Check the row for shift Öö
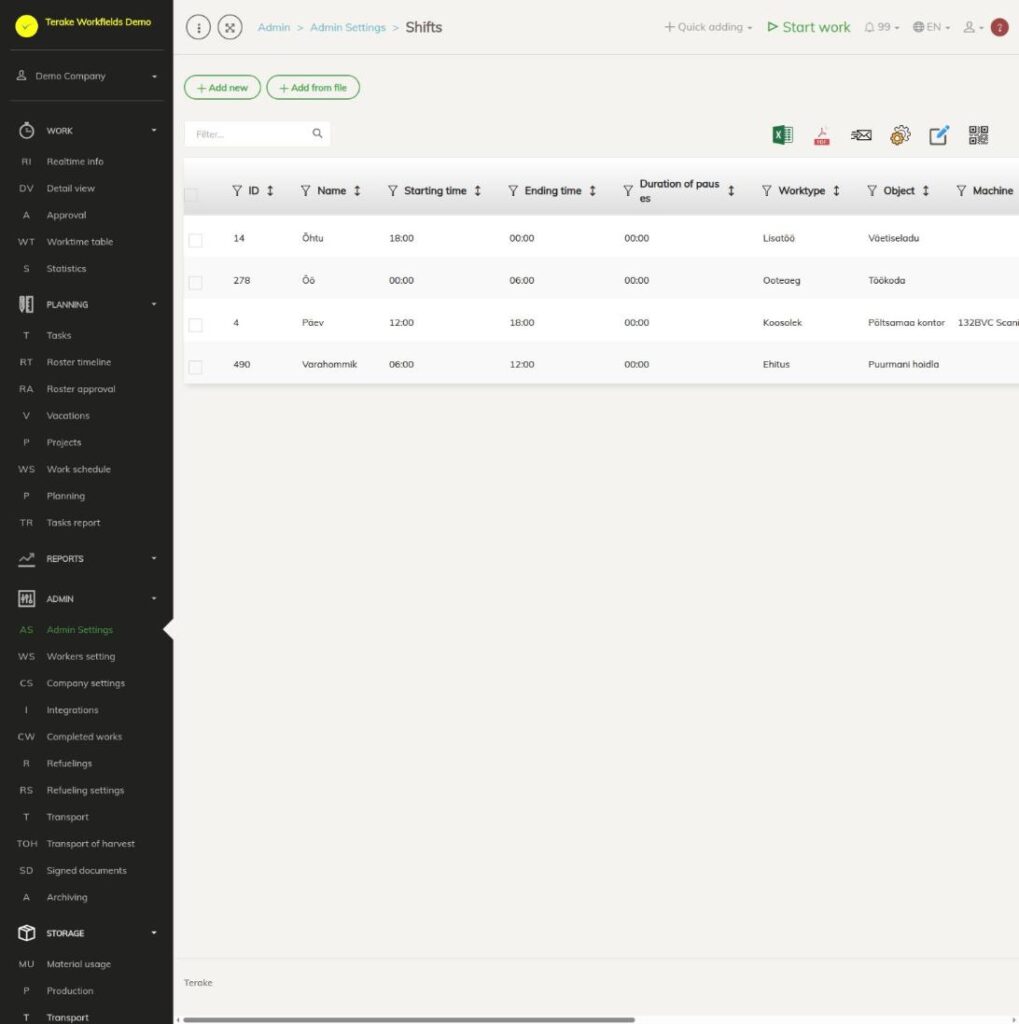The width and height of the screenshot is (1019, 1024). pyautogui.click(x=195, y=283)
